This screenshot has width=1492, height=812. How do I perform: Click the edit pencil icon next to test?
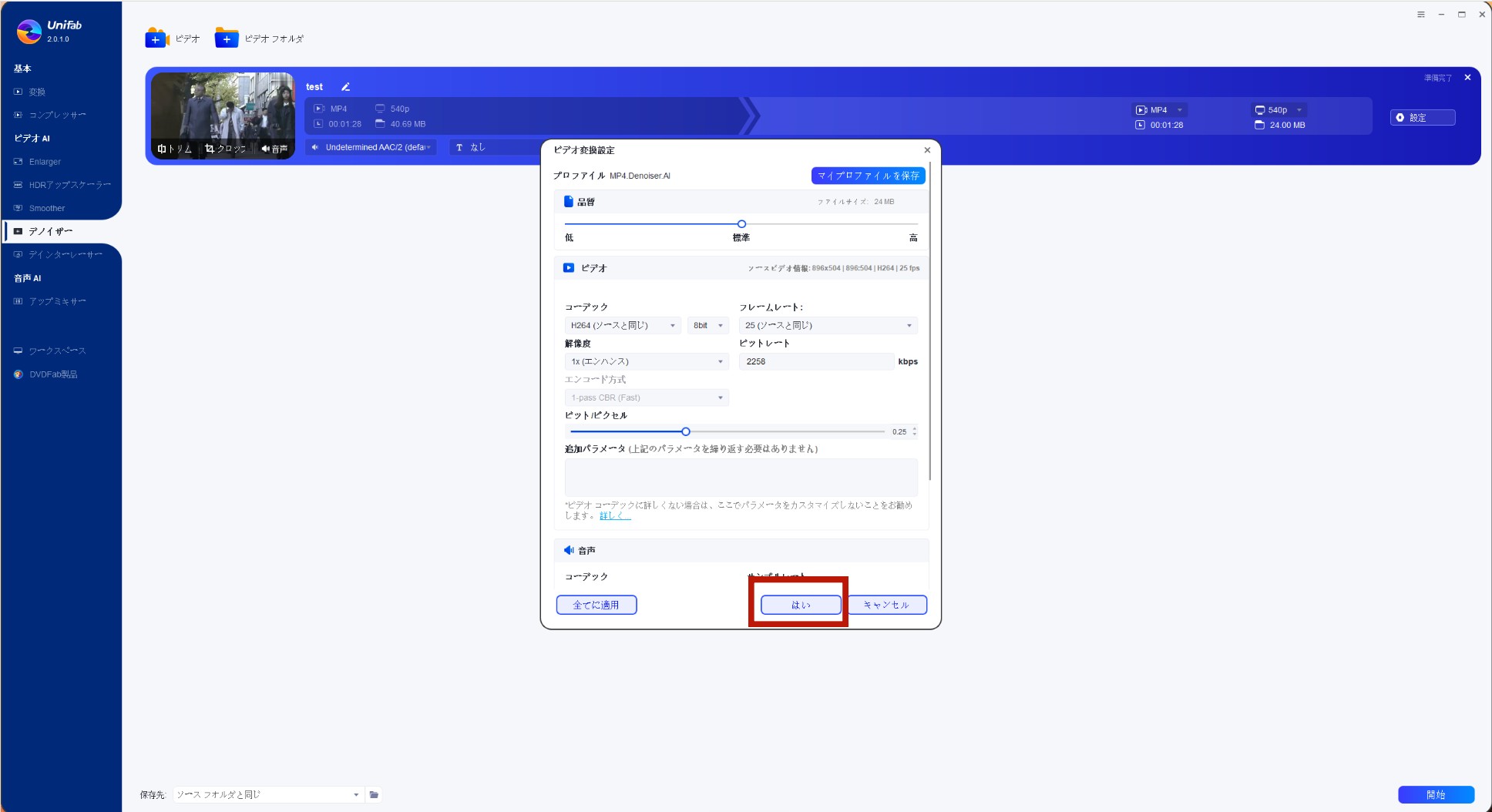pyautogui.click(x=346, y=87)
